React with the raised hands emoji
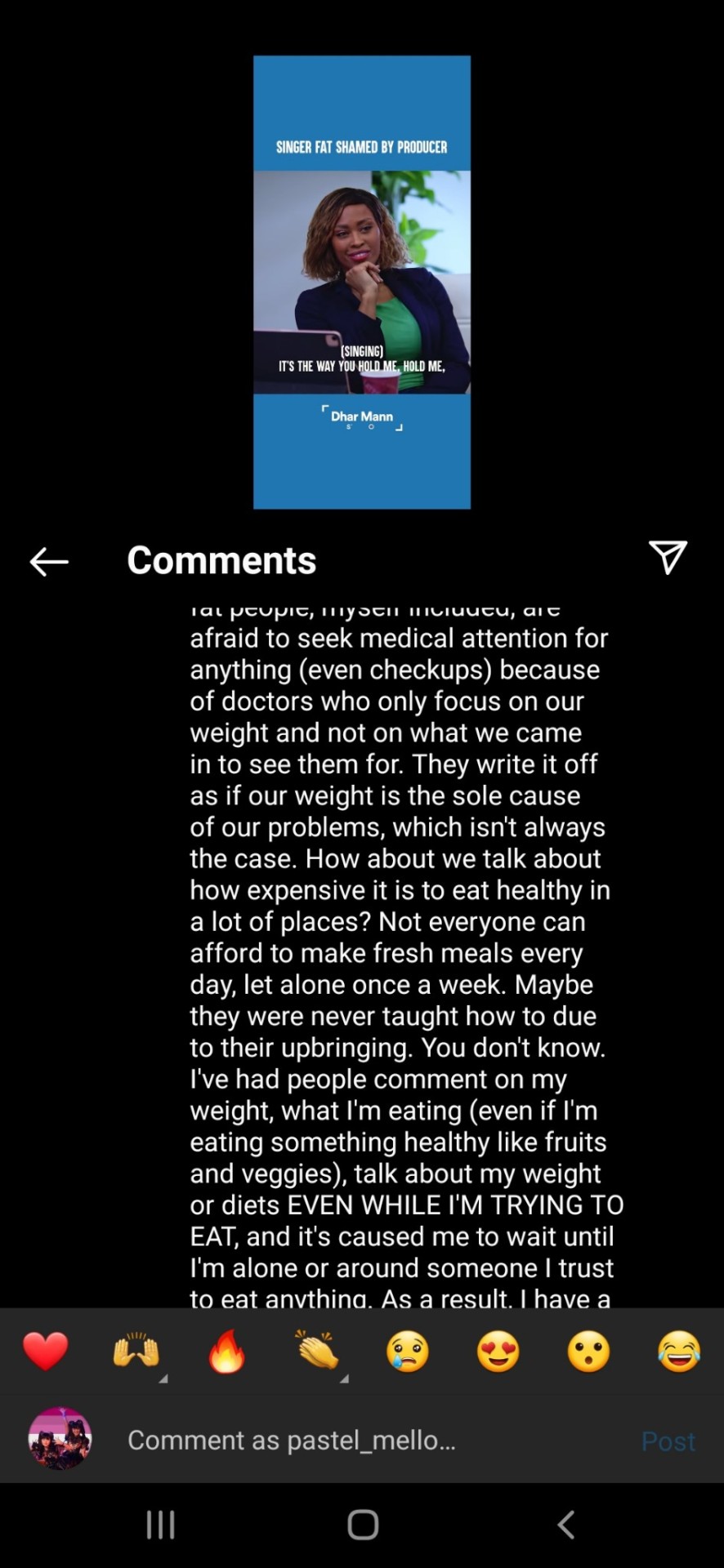Screen dimensions: 724x1568 click(136, 1351)
